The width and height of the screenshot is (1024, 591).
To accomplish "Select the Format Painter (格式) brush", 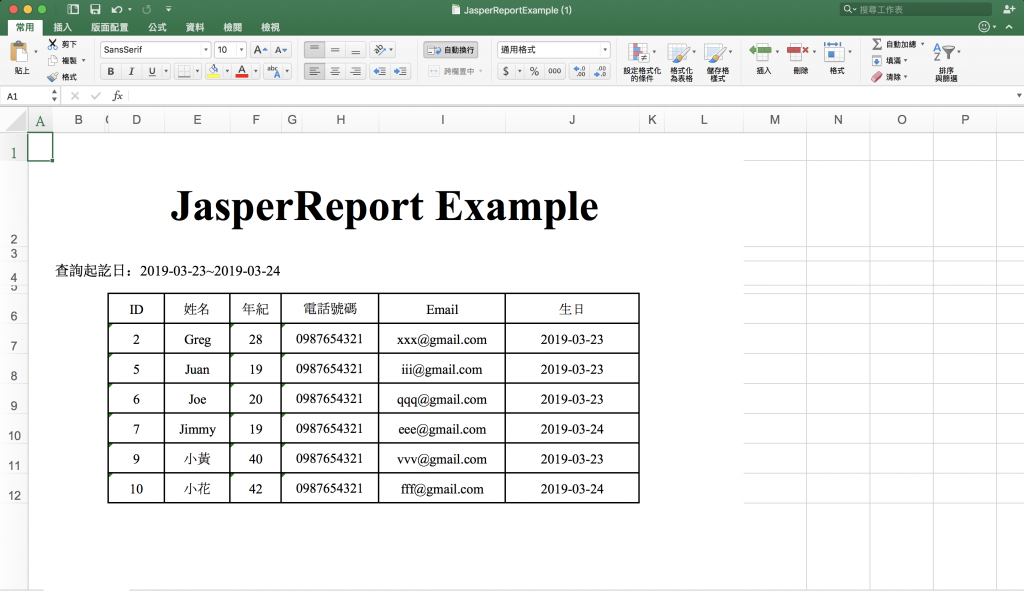I will tap(53, 76).
